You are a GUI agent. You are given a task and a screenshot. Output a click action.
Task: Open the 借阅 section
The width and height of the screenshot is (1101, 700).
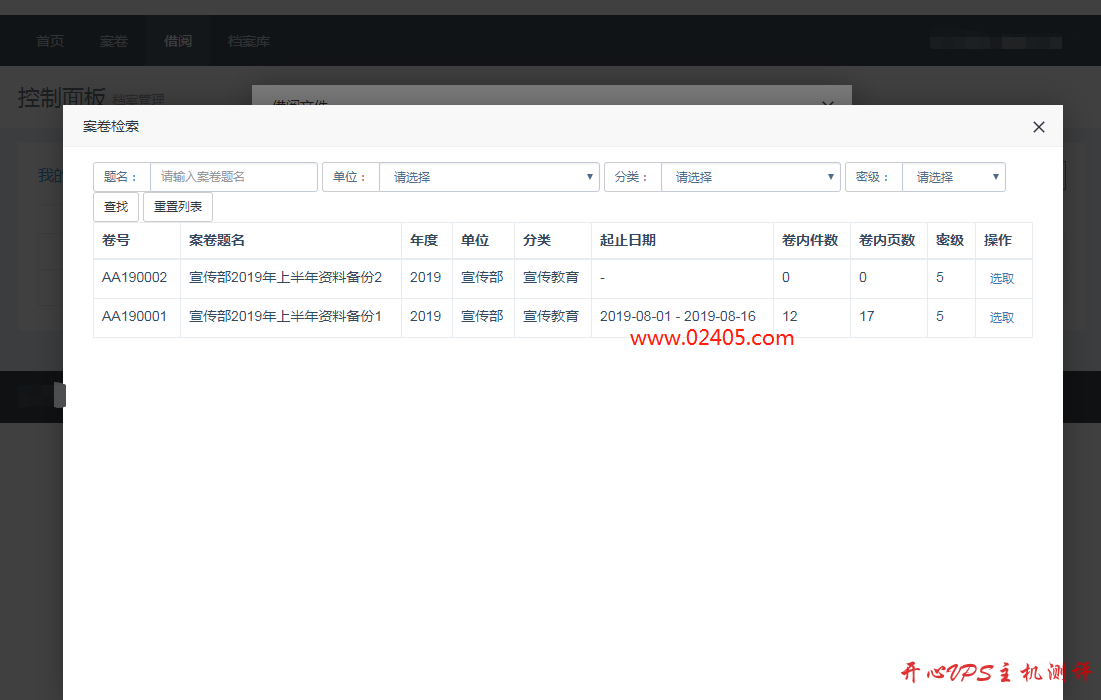pyautogui.click(x=178, y=41)
